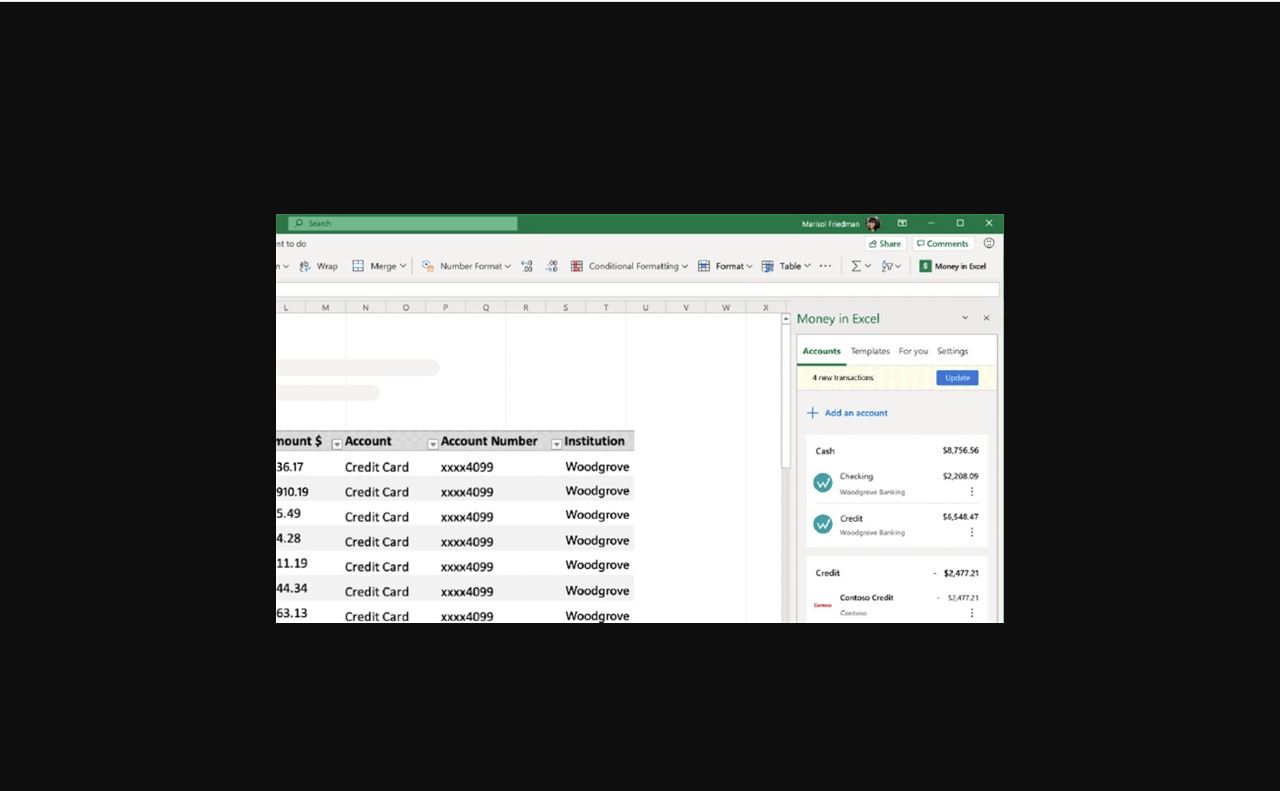
Task: Switch to the Settings tab
Action: tap(952, 351)
